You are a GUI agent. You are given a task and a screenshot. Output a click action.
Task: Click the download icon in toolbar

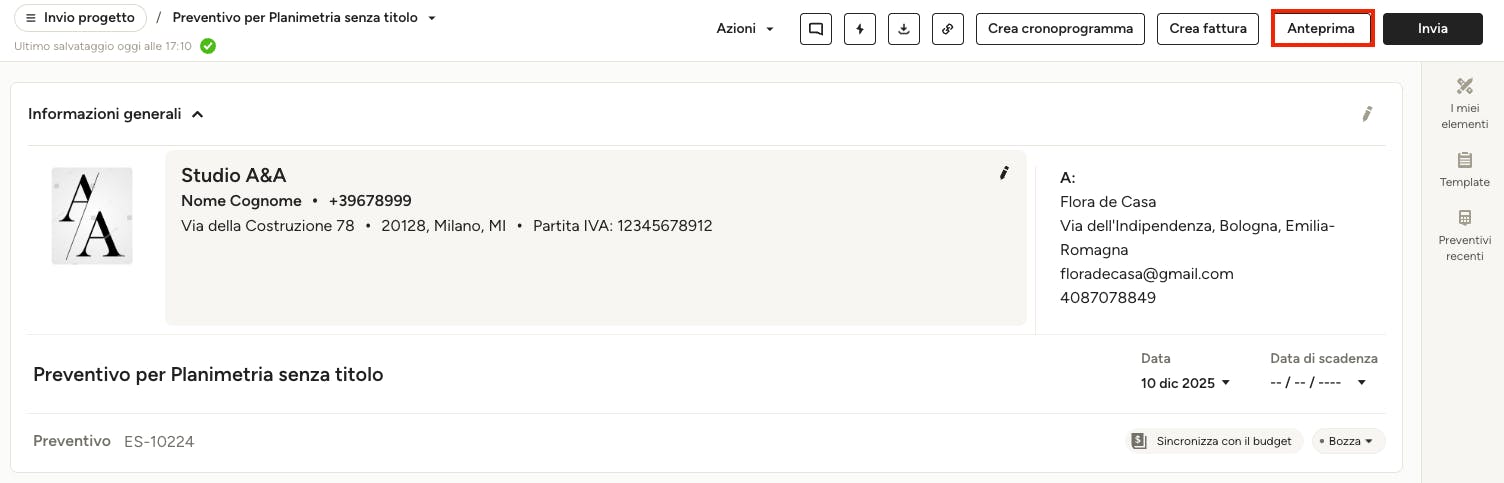pos(904,29)
